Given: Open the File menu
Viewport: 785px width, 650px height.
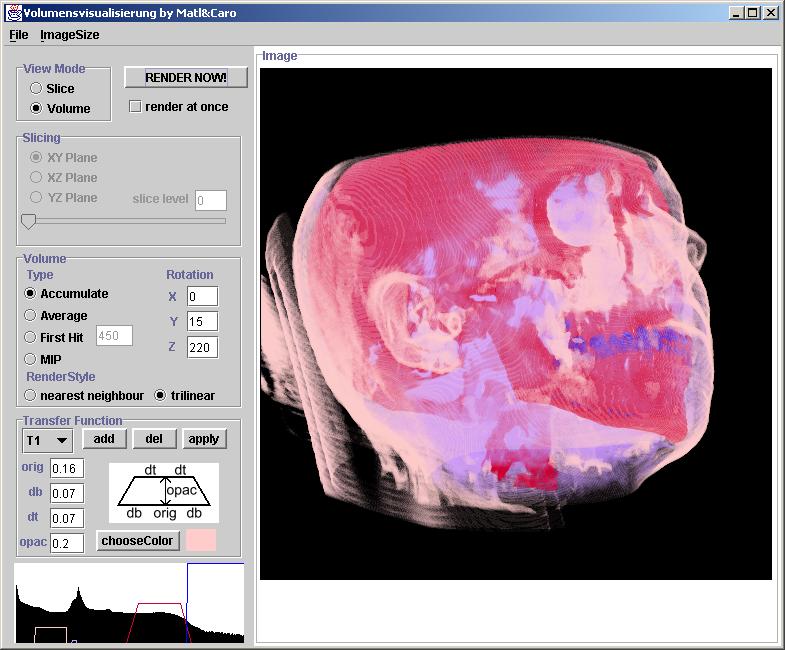Looking at the screenshot, I should 19,35.
